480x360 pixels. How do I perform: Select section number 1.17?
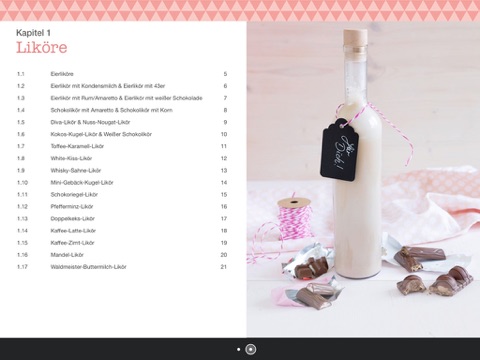(22, 267)
